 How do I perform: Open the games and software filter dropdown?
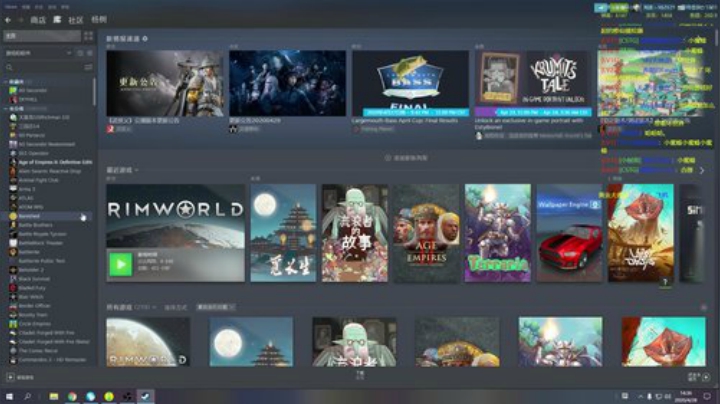38,53
